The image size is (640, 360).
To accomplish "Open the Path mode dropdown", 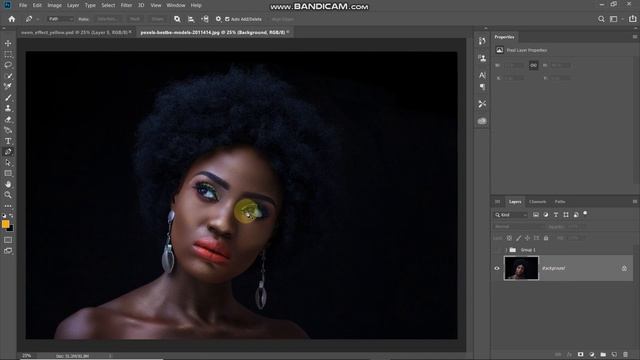I will pos(60,19).
